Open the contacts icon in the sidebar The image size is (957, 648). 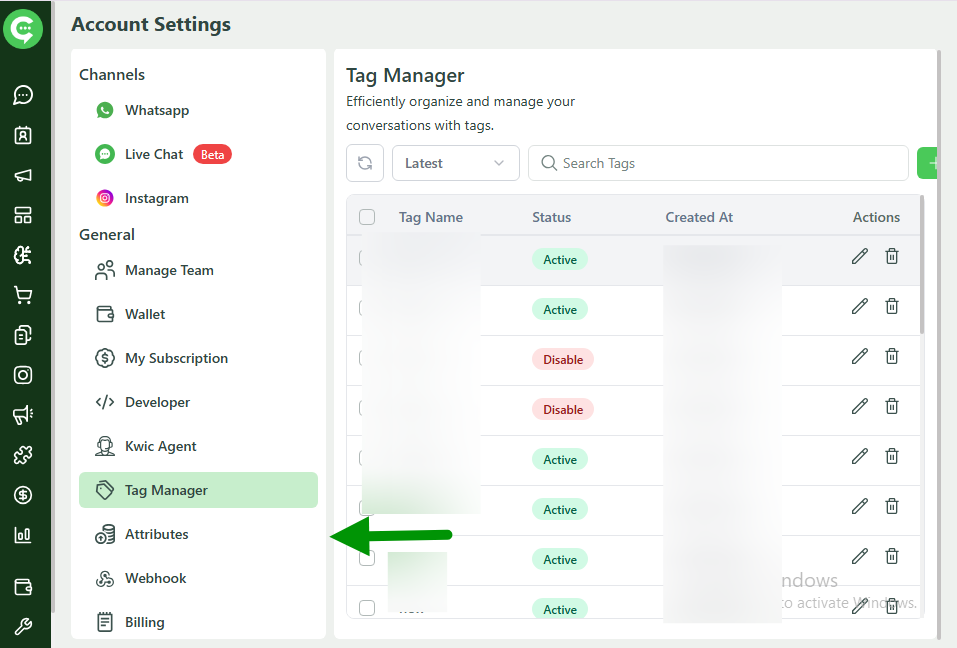coord(23,135)
